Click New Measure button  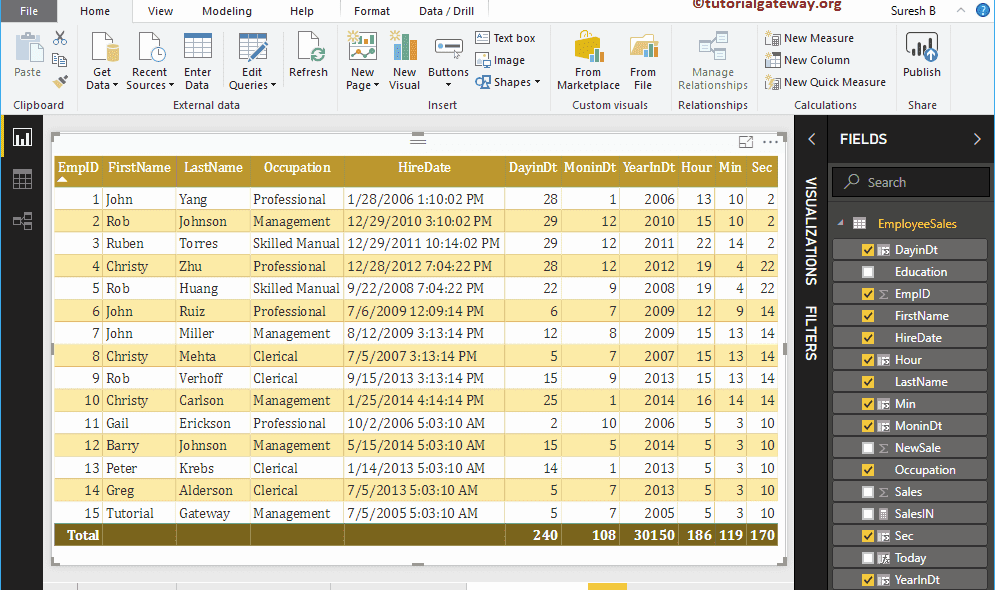pyautogui.click(x=810, y=38)
